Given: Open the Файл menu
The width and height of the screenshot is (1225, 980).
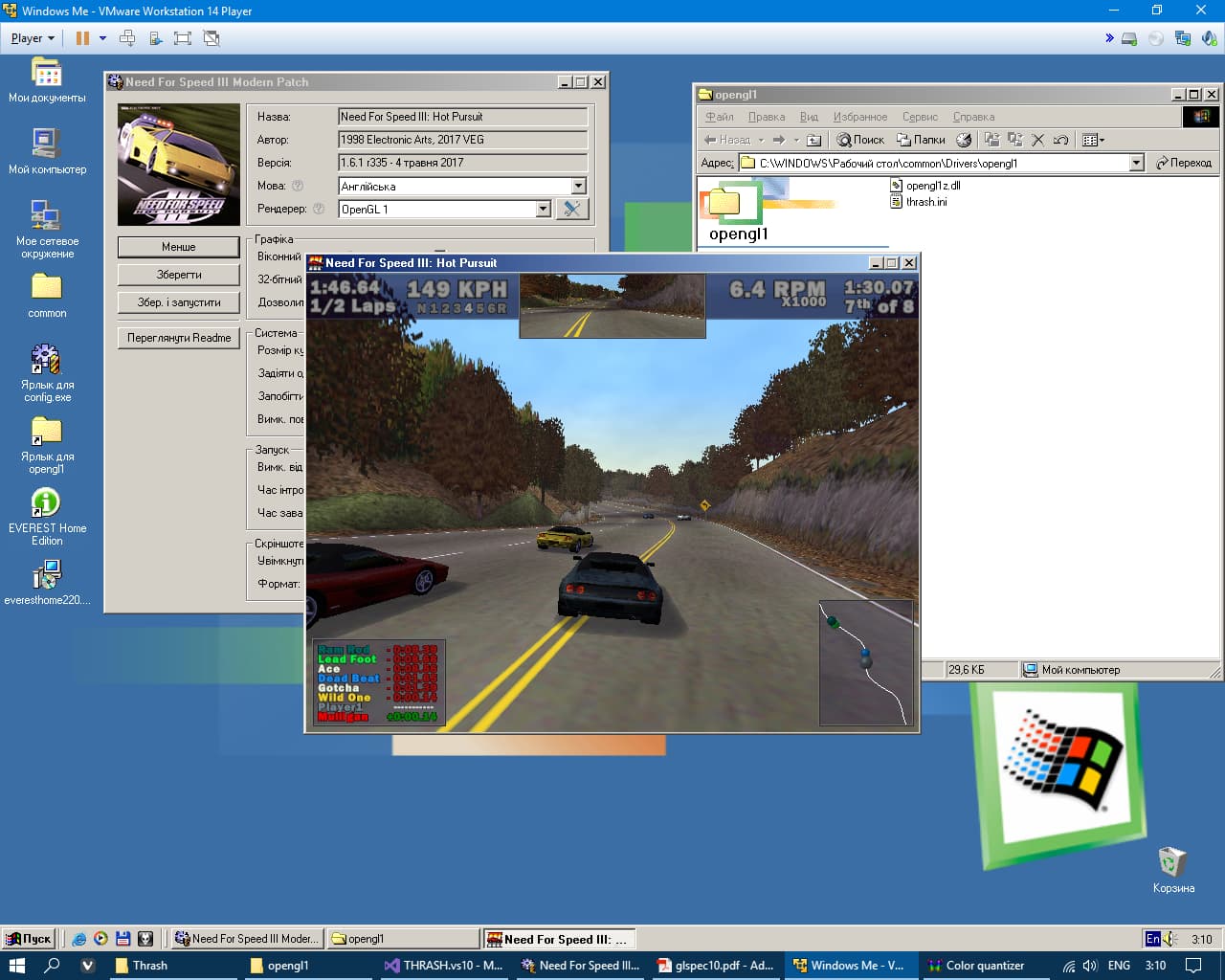Looking at the screenshot, I should [x=720, y=117].
